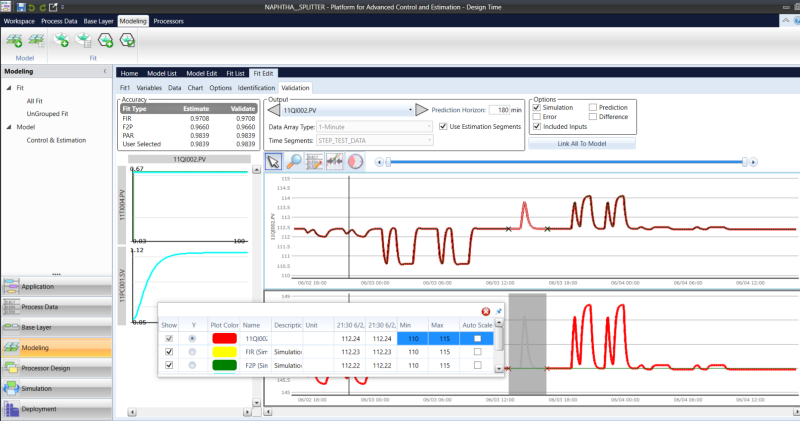Viewport: 800px width, 421px height.
Task: Toggle Use Estimation Segments checkbox
Action: coord(443,127)
